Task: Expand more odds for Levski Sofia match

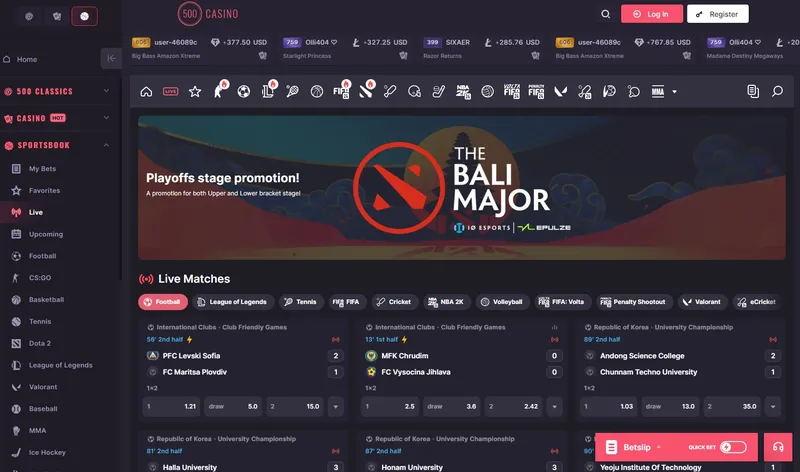Action: coord(335,407)
